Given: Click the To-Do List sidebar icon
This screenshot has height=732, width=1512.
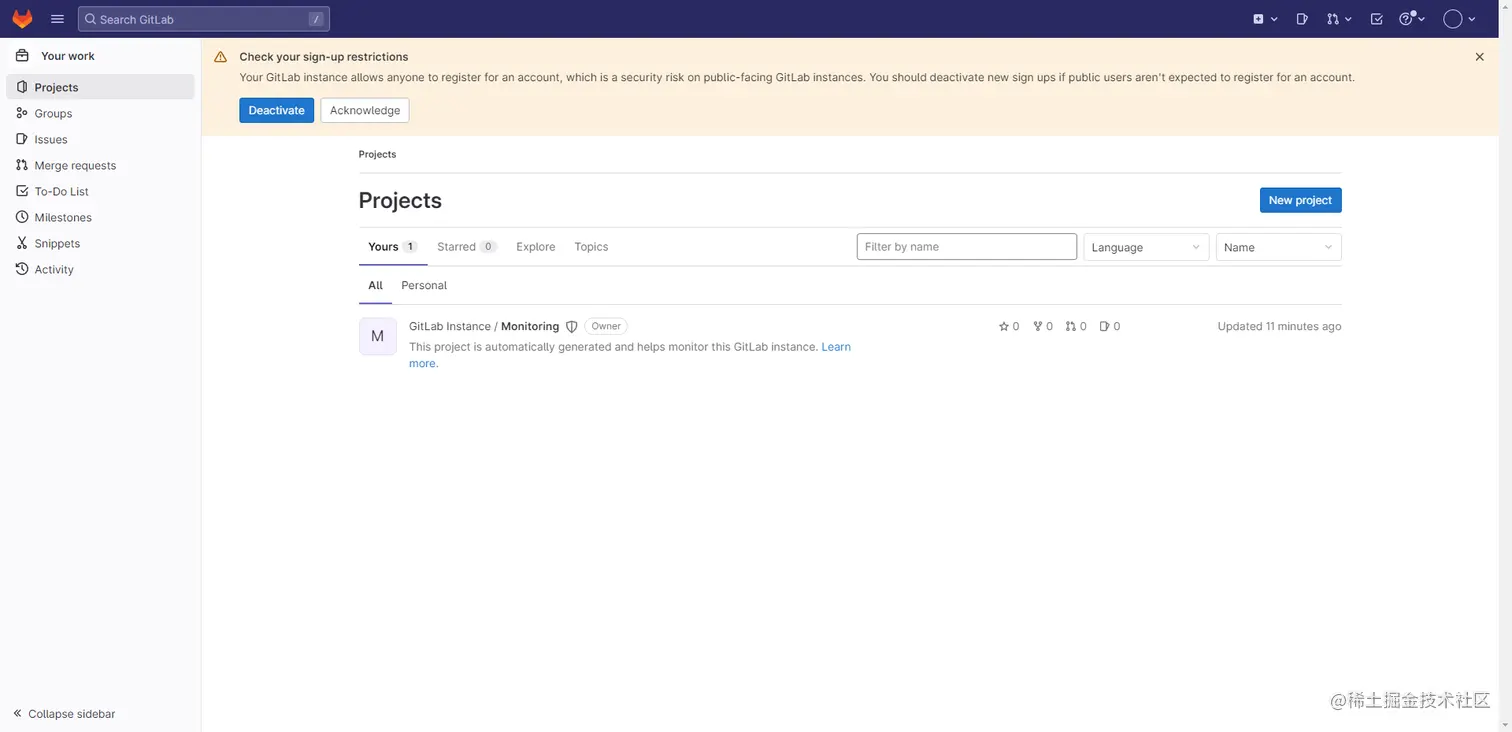Looking at the screenshot, I should point(22,191).
